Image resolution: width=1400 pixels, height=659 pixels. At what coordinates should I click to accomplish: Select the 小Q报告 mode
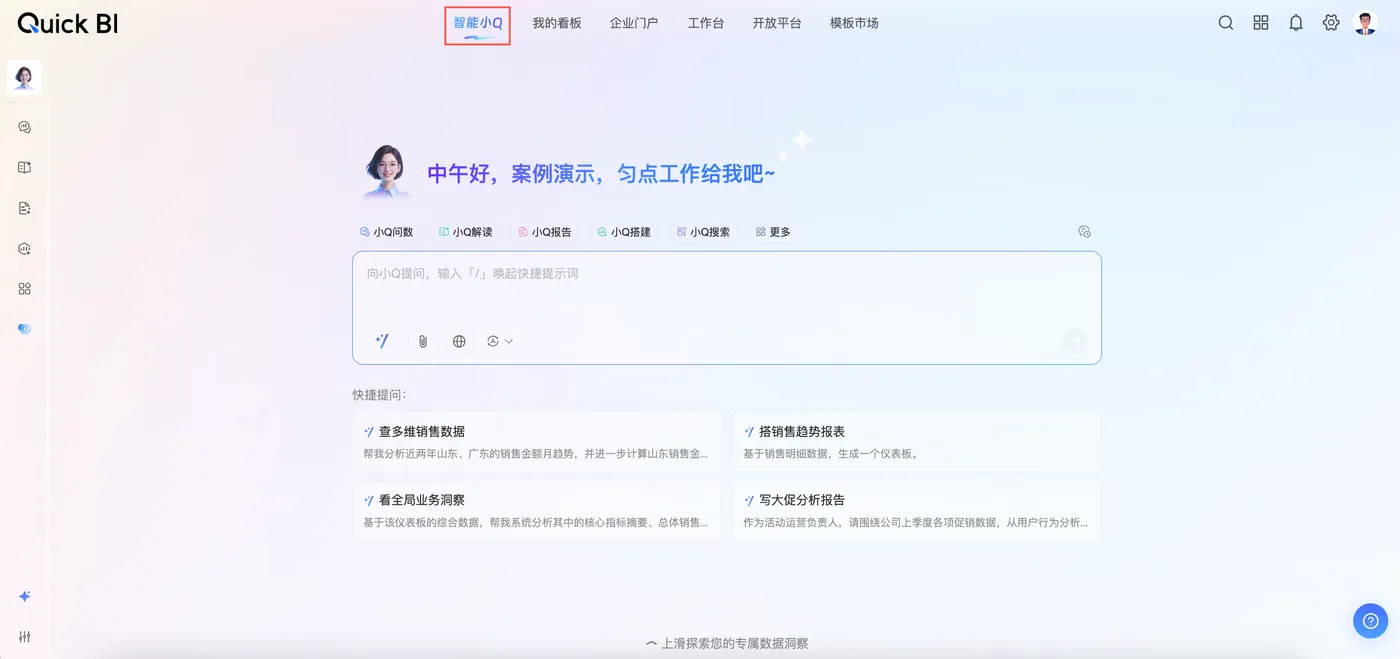click(545, 232)
